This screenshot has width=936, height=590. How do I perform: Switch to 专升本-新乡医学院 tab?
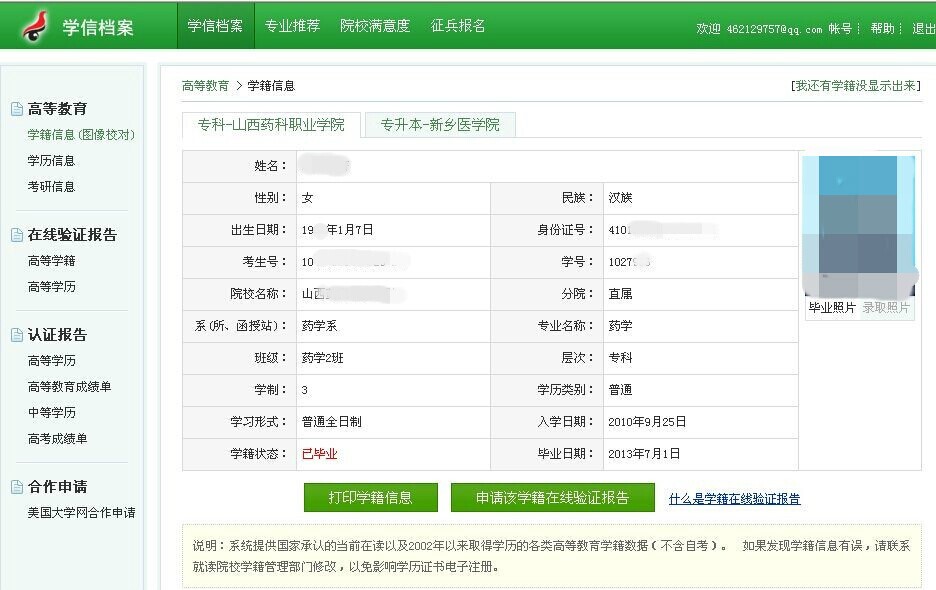point(439,125)
